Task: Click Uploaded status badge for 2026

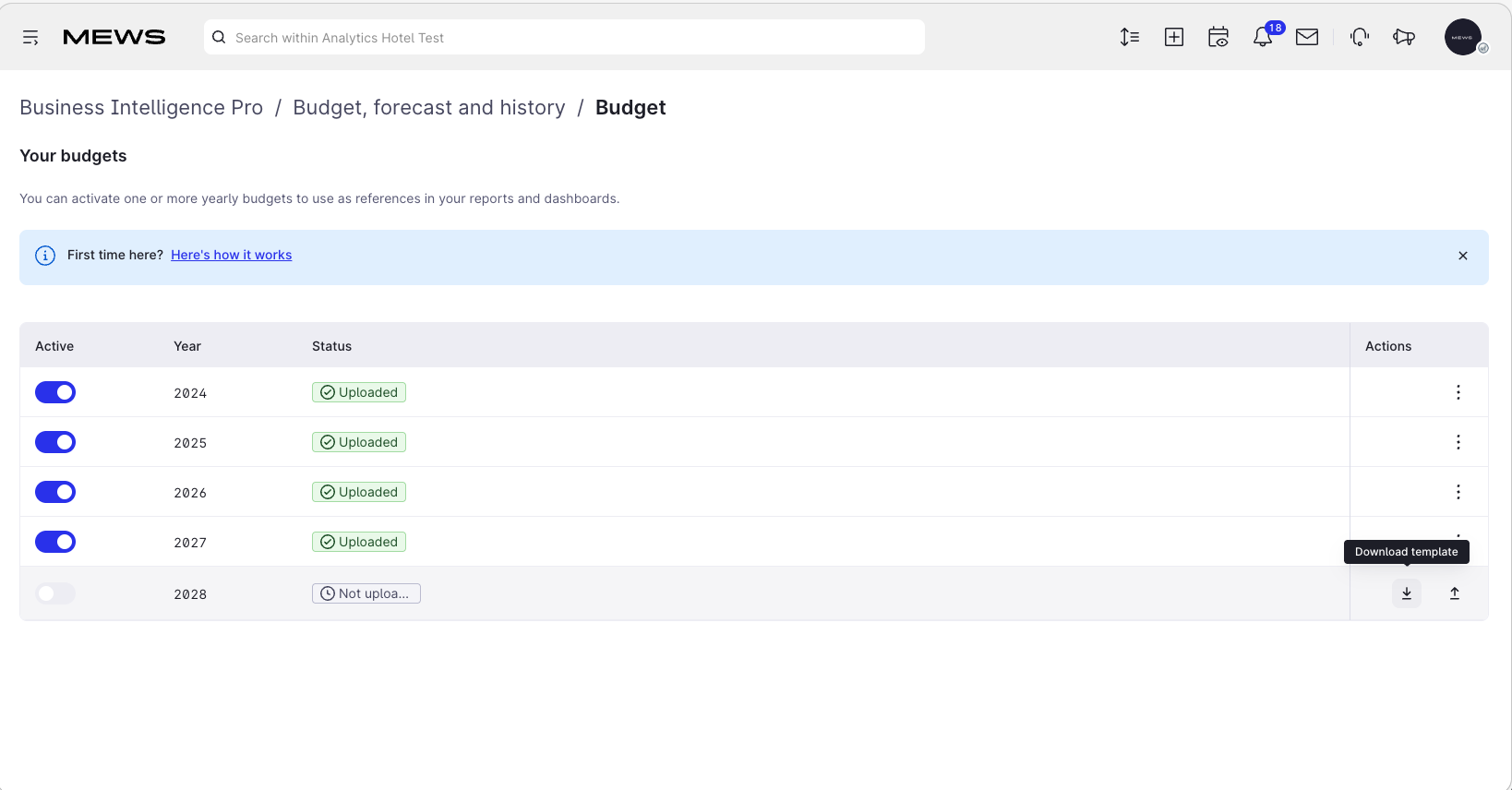Action: coord(359,492)
